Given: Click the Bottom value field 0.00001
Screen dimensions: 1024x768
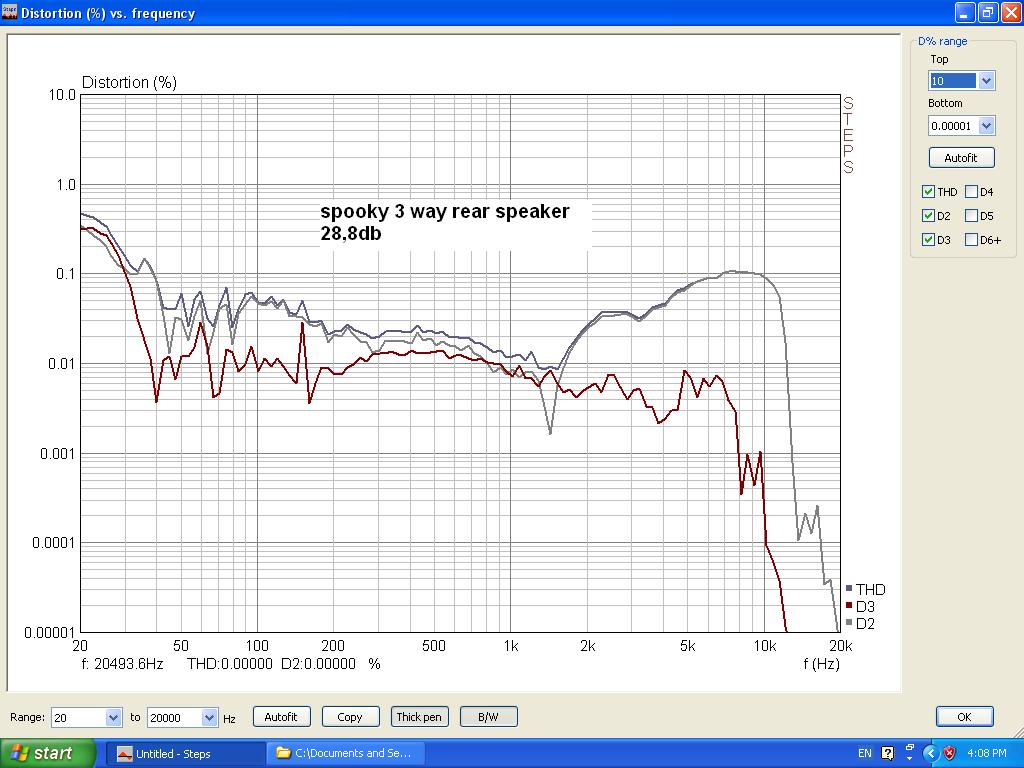Looking at the screenshot, I should [x=953, y=125].
